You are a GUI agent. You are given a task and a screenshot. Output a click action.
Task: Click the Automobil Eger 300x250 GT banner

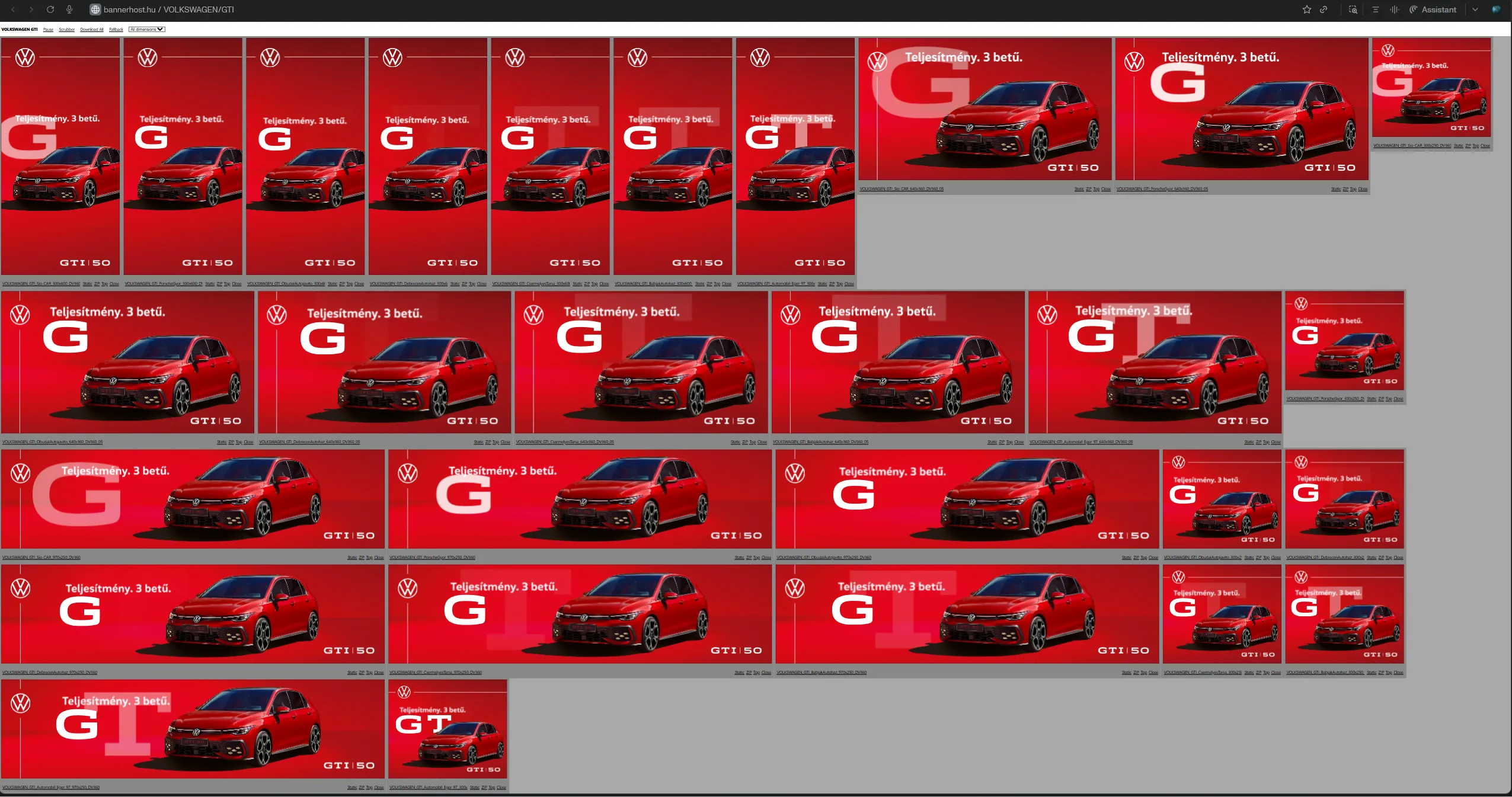(448, 729)
